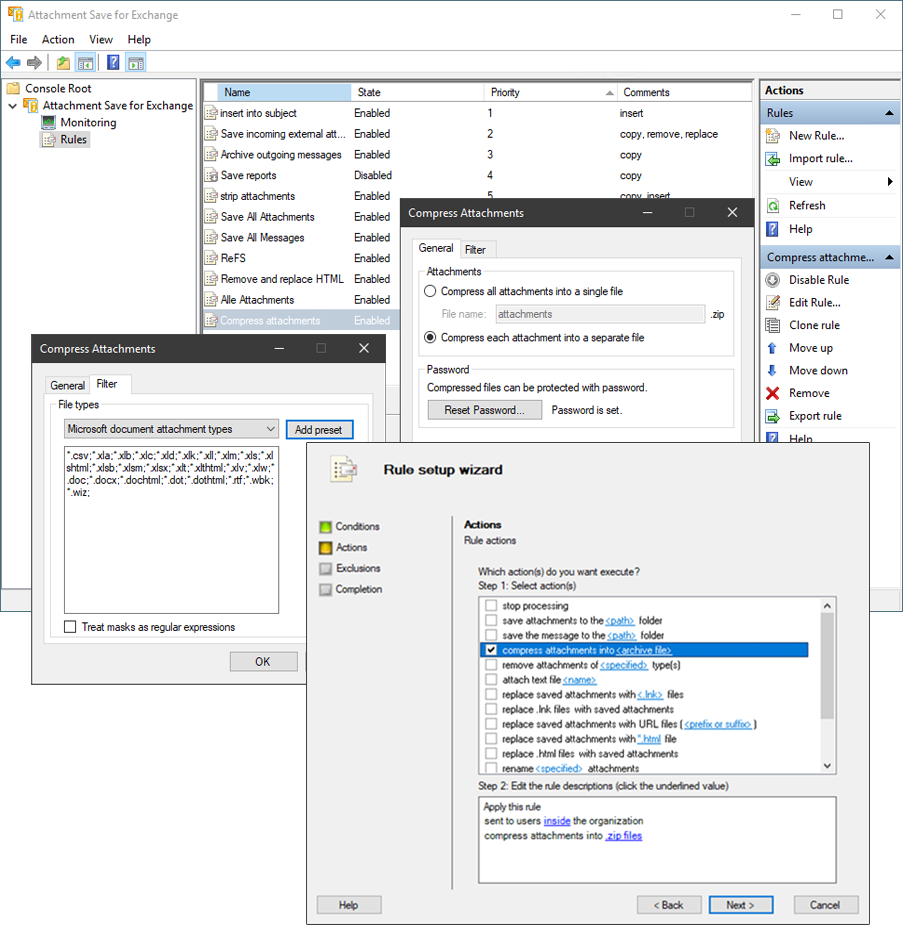
Task: Click the red Remove X icon
Action: pos(773,393)
